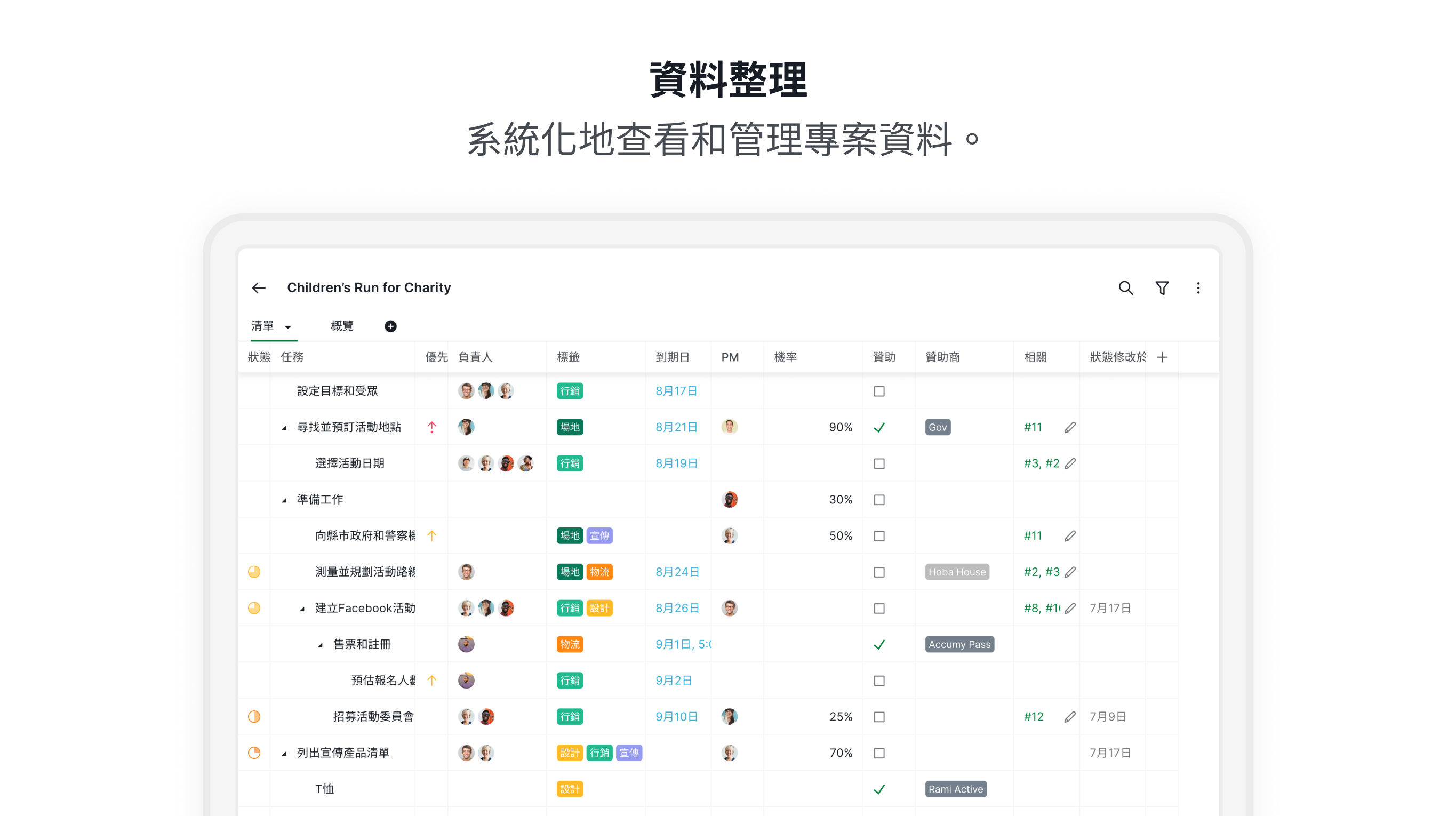The height and width of the screenshot is (816, 1456).
Task: Click orange priority arrow for 向縣市政府和警察
Action: tap(432, 535)
